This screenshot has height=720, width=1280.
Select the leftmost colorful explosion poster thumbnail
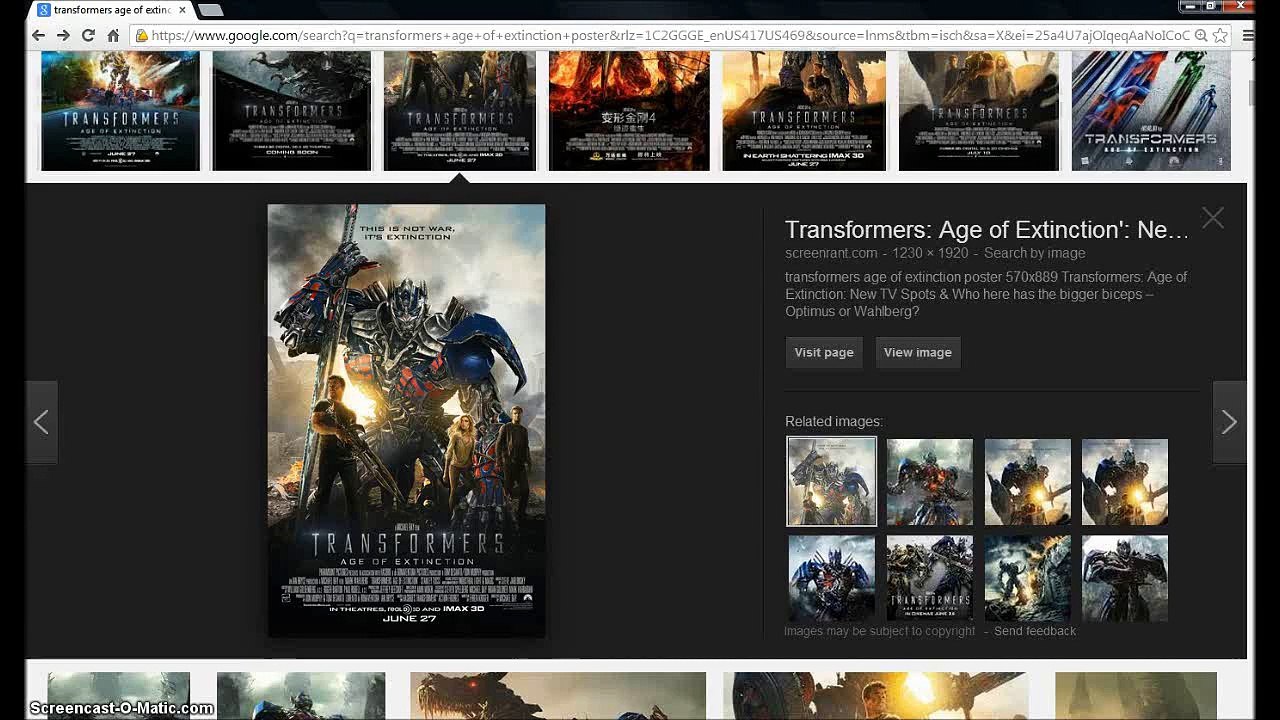click(x=120, y=111)
